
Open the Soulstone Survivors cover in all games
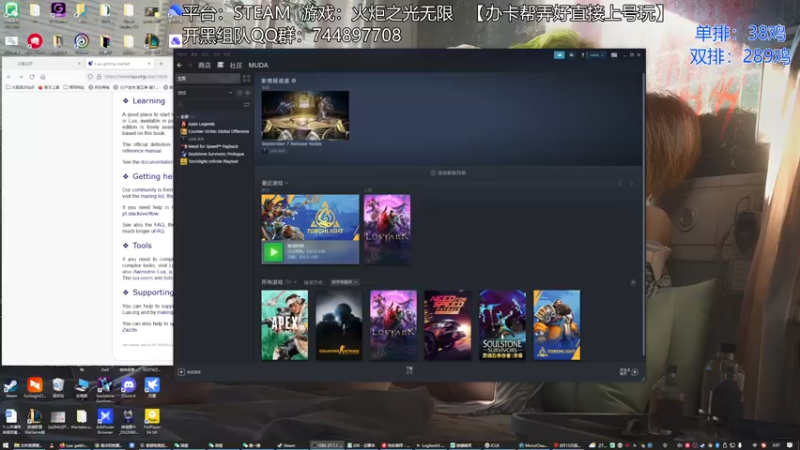(503, 325)
